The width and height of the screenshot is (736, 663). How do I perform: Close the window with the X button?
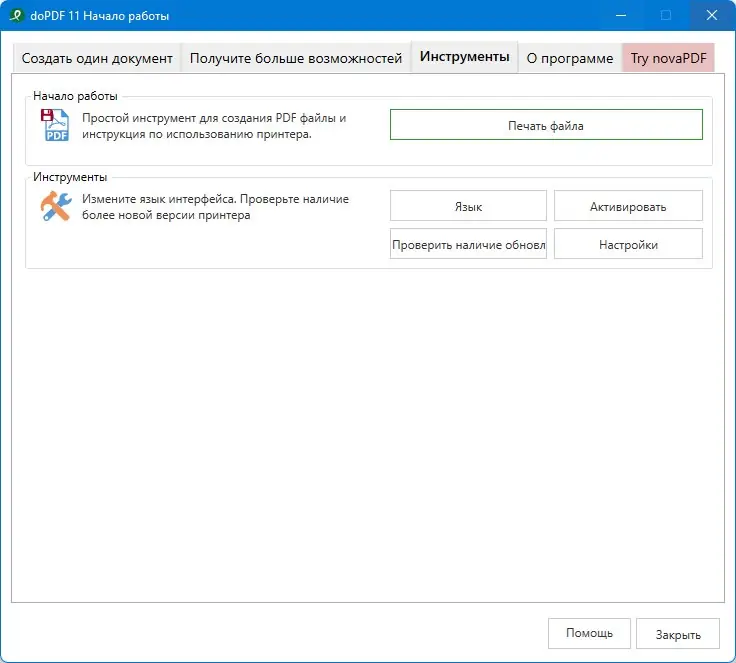712,15
